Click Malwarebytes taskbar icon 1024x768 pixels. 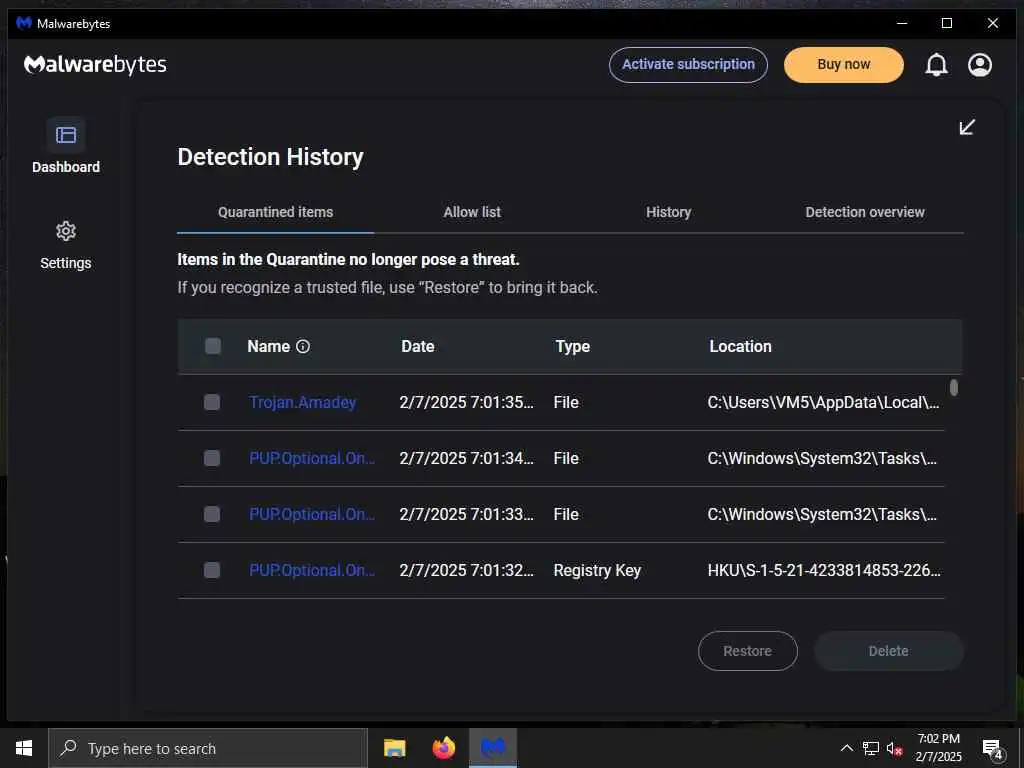(493, 748)
